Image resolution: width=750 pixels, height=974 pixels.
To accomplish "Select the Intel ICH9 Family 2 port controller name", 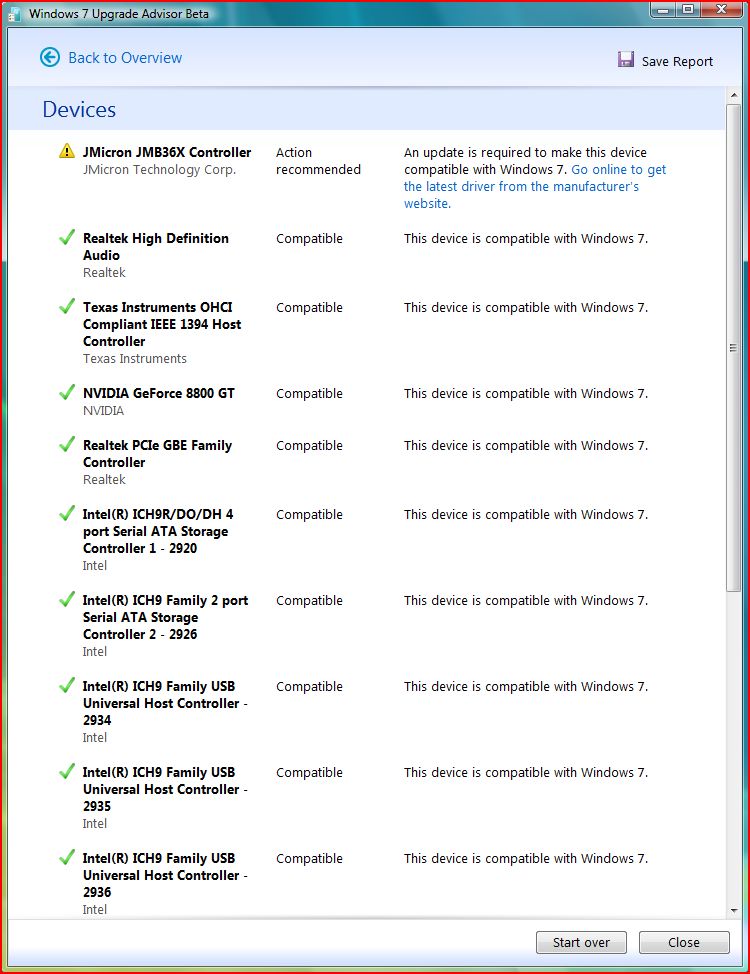I will tap(165, 617).
